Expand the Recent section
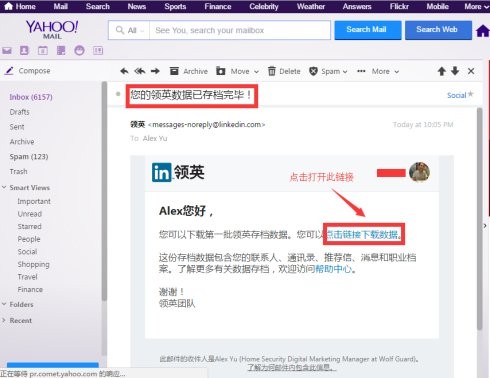 [x=4, y=320]
